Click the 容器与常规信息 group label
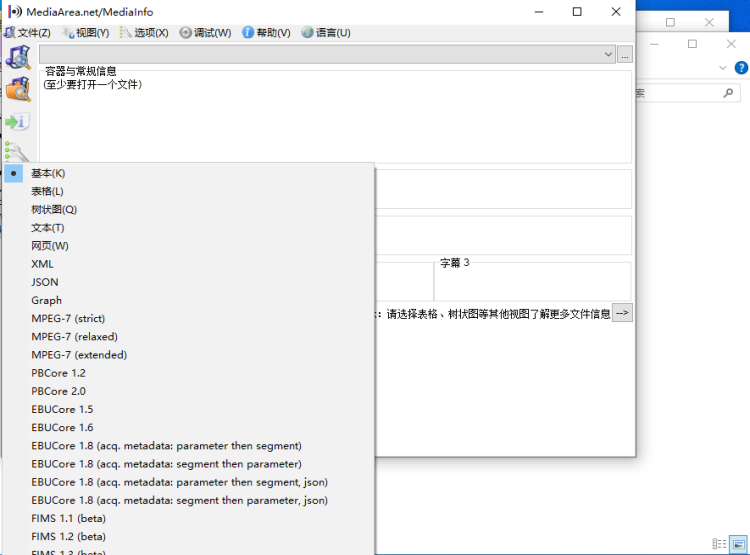The width and height of the screenshot is (750, 555). (80, 71)
